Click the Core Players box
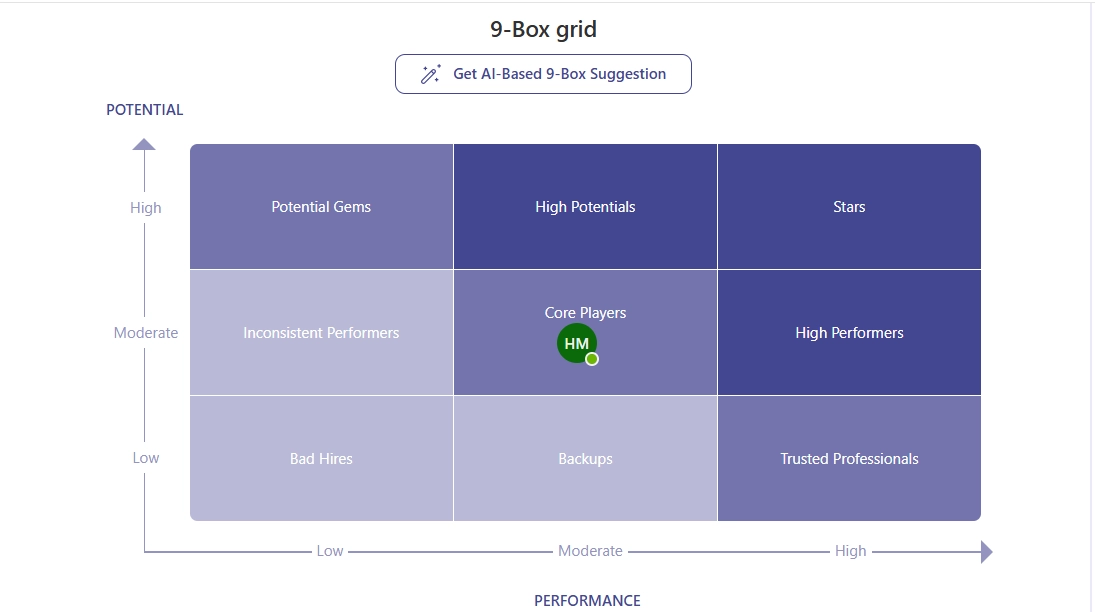Viewport: 1095px width, 612px height. 585,313
